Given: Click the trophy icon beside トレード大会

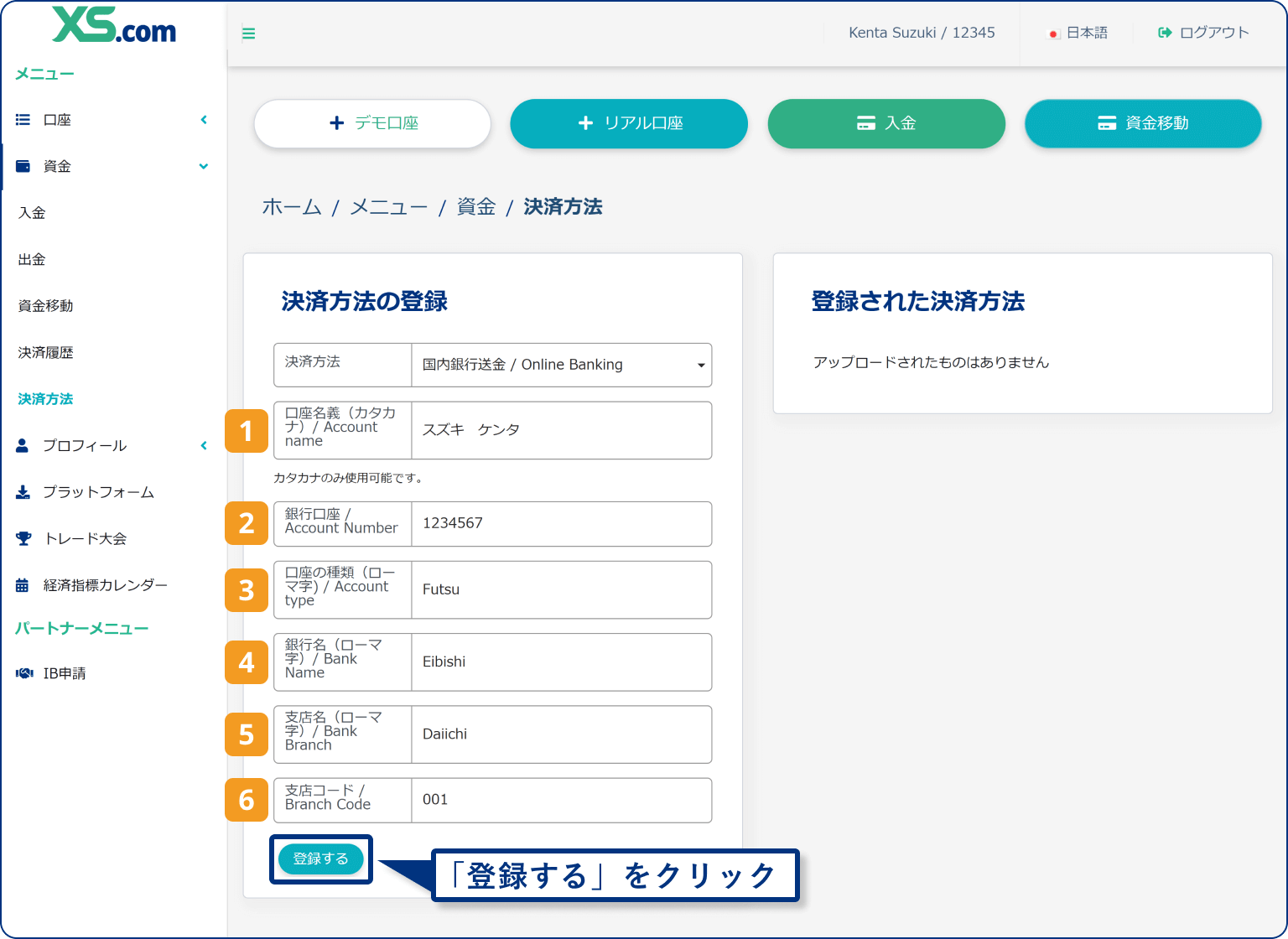Looking at the screenshot, I should (x=23, y=538).
